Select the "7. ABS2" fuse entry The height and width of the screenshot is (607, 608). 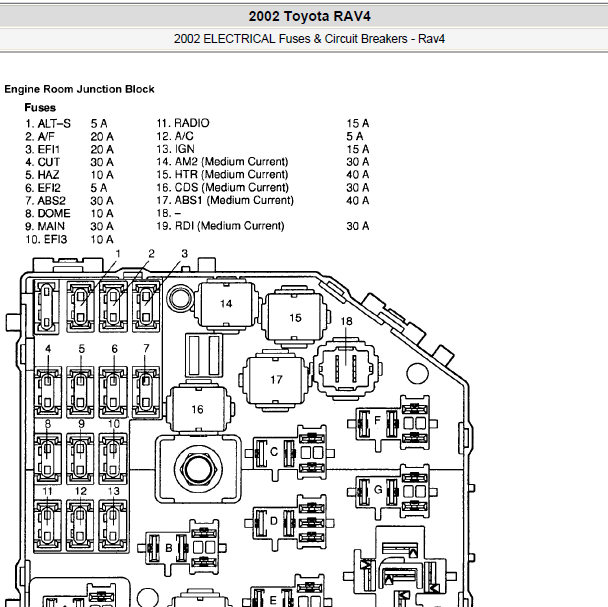click(x=45, y=201)
